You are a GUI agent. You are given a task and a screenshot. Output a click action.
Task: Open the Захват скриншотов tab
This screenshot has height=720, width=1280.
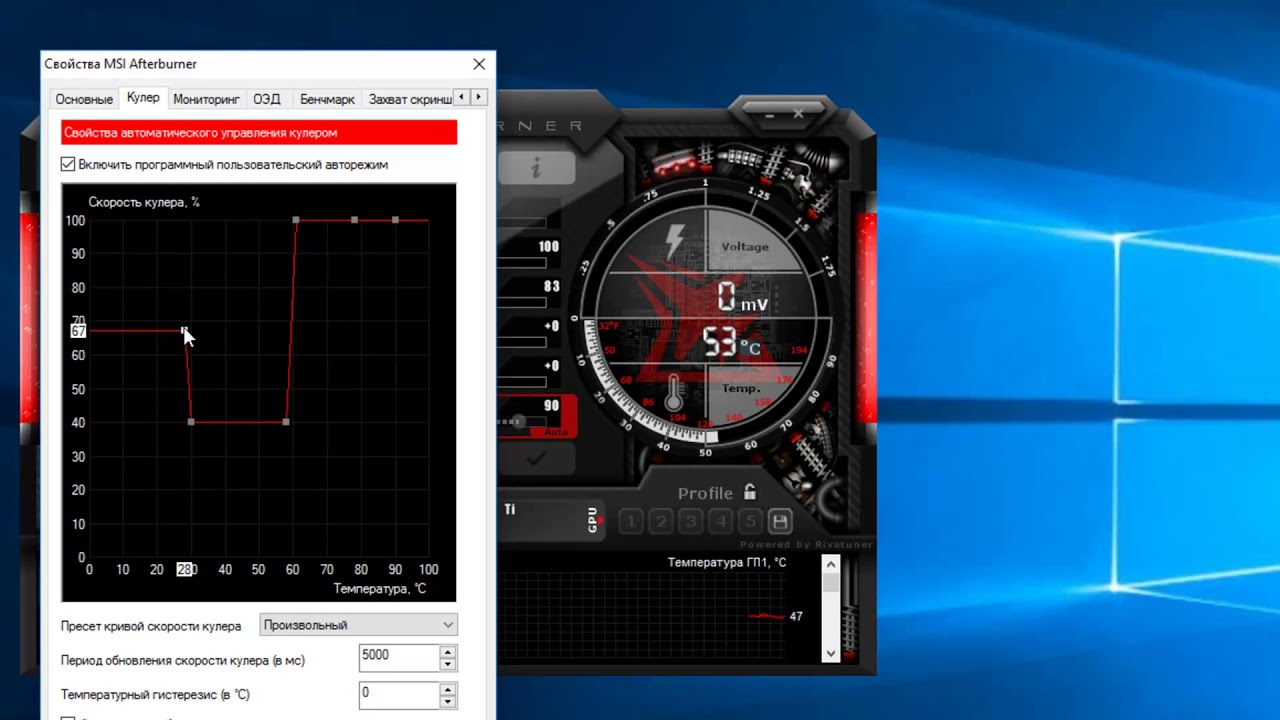point(410,100)
